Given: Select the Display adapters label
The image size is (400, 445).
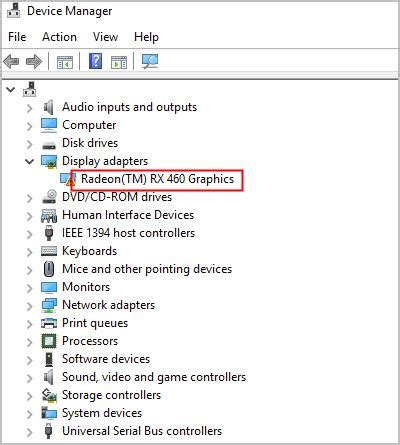Looking at the screenshot, I should tap(105, 161).
